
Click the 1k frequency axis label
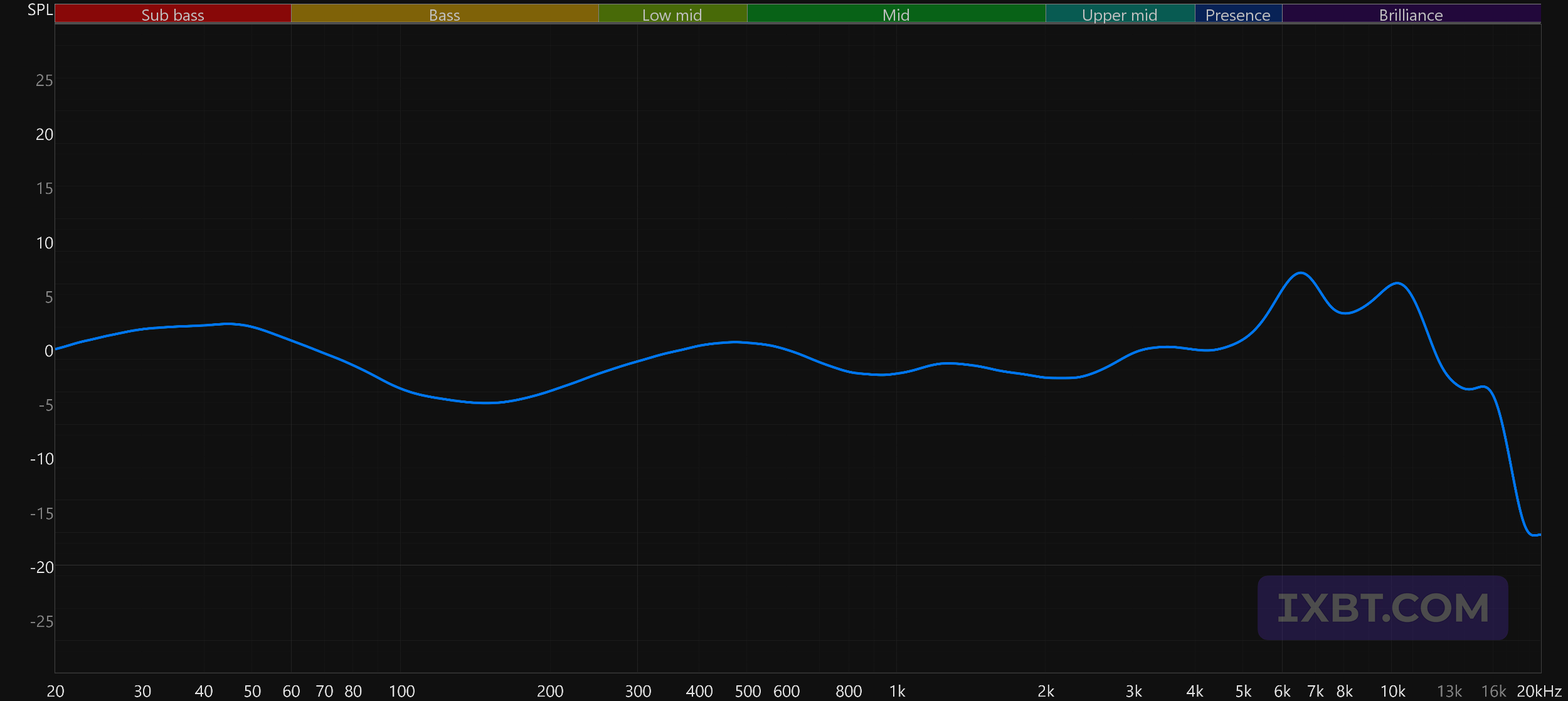click(897, 692)
